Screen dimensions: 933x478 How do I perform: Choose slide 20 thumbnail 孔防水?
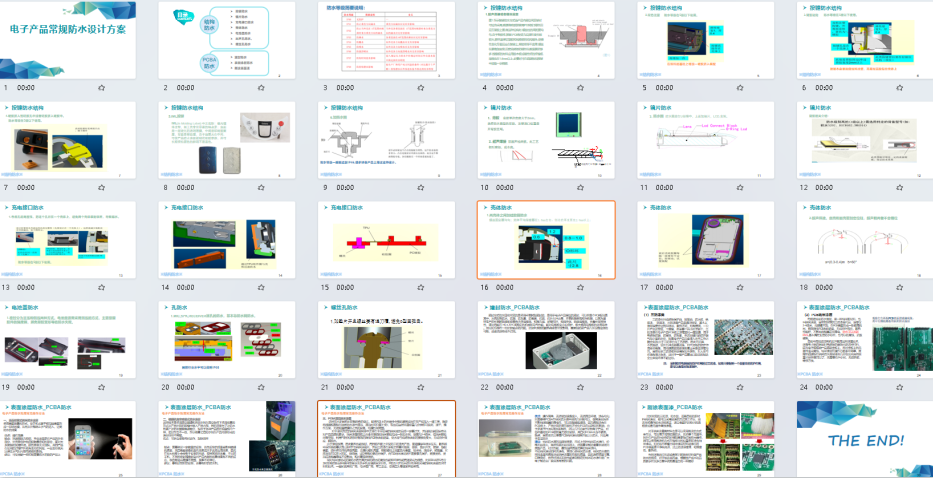point(227,340)
